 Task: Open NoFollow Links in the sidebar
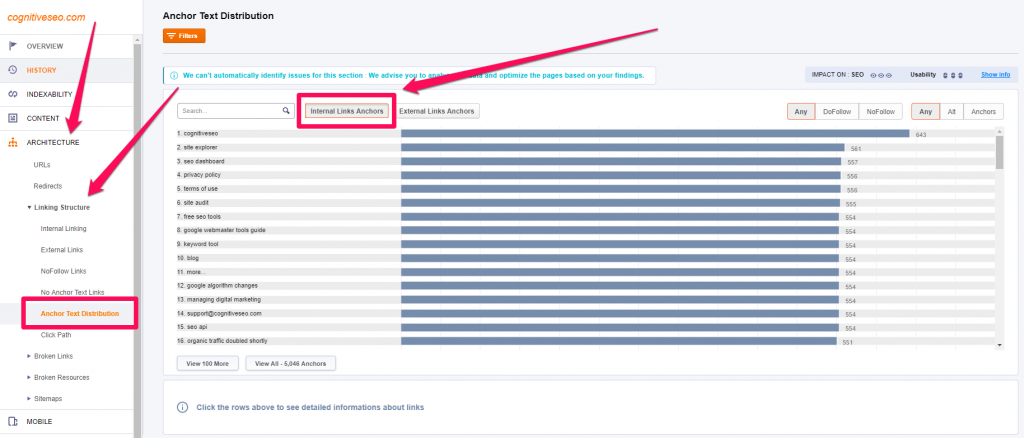coord(63,271)
